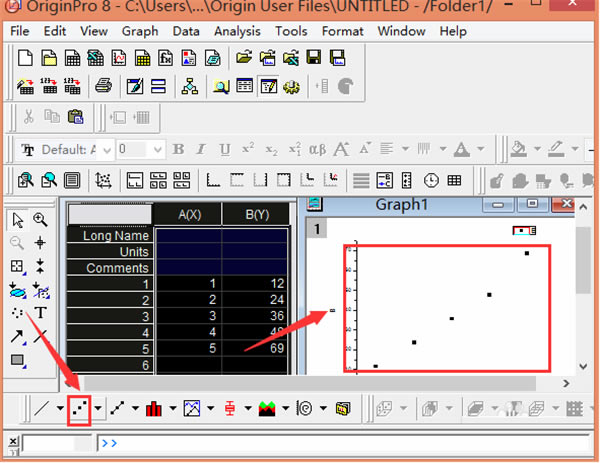Expand the line+symbol dropdown arrow

click(x=135, y=409)
